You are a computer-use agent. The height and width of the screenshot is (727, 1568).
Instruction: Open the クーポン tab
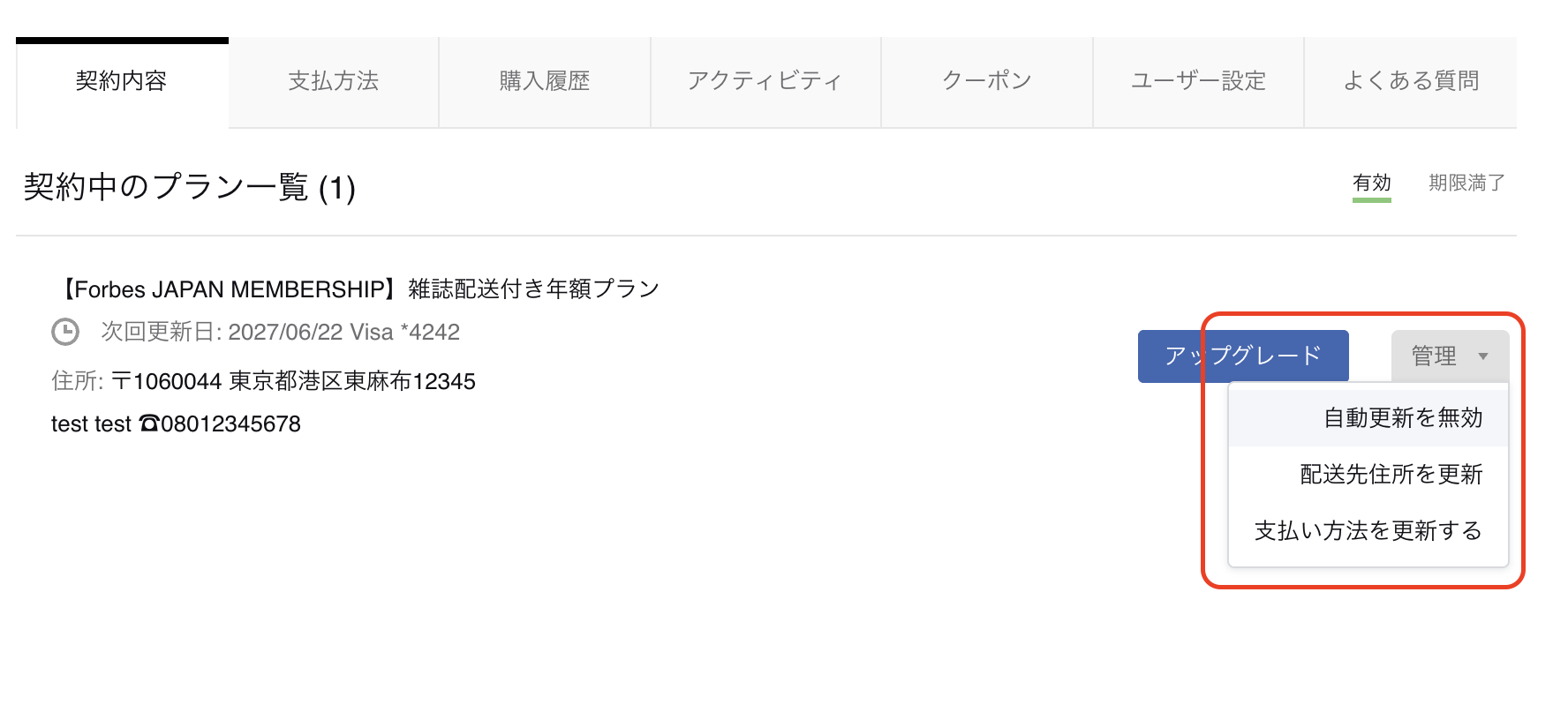[987, 82]
